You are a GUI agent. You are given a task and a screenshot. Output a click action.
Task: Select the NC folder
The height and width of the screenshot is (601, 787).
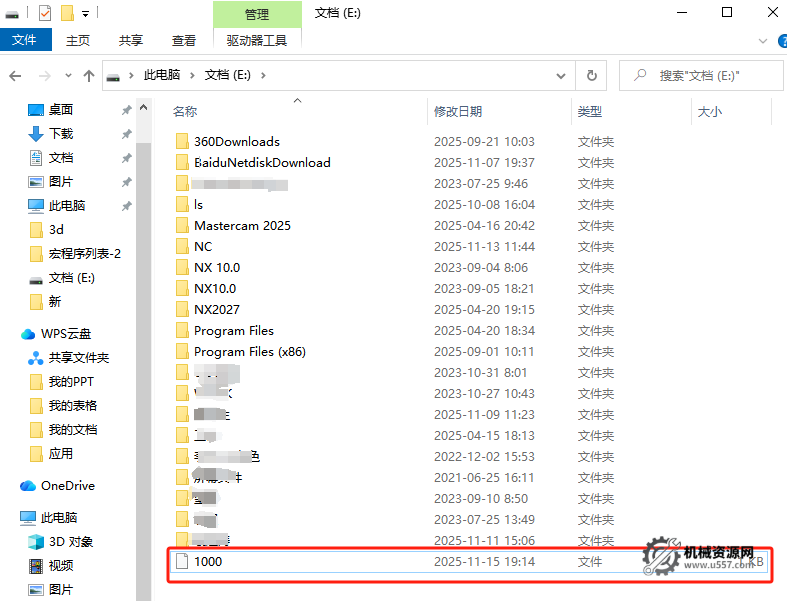click(x=203, y=248)
